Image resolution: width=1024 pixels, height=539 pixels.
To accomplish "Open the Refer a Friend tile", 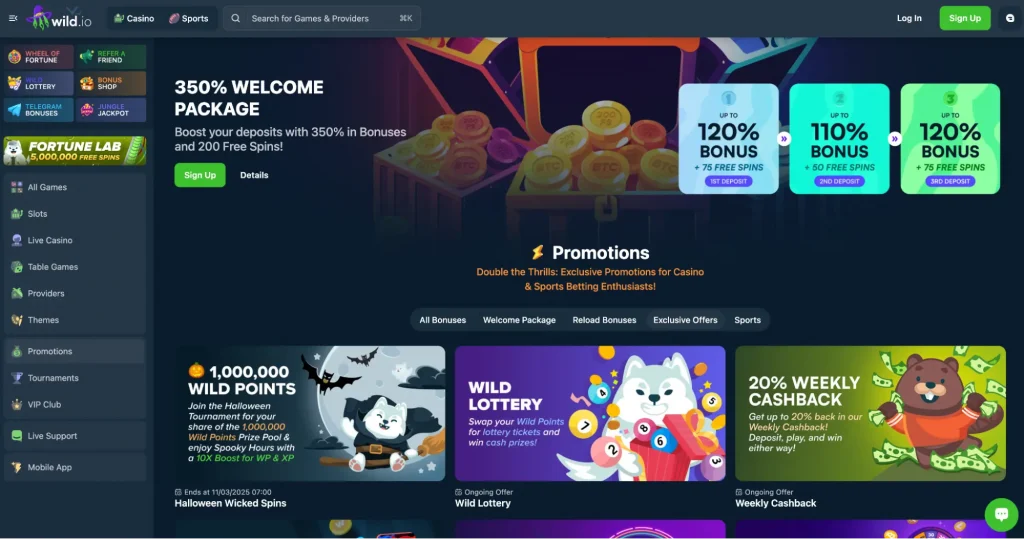I will pyautogui.click(x=111, y=57).
